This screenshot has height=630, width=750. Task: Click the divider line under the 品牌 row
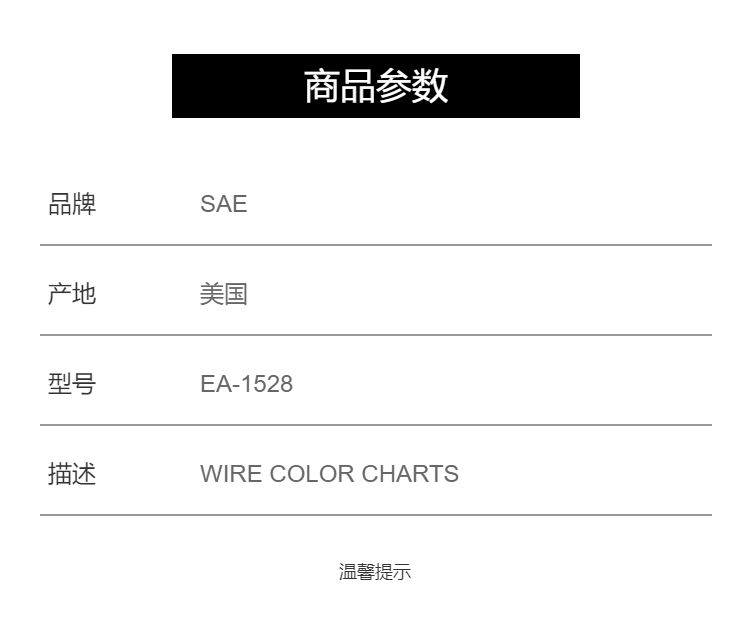tap(376, 245)
